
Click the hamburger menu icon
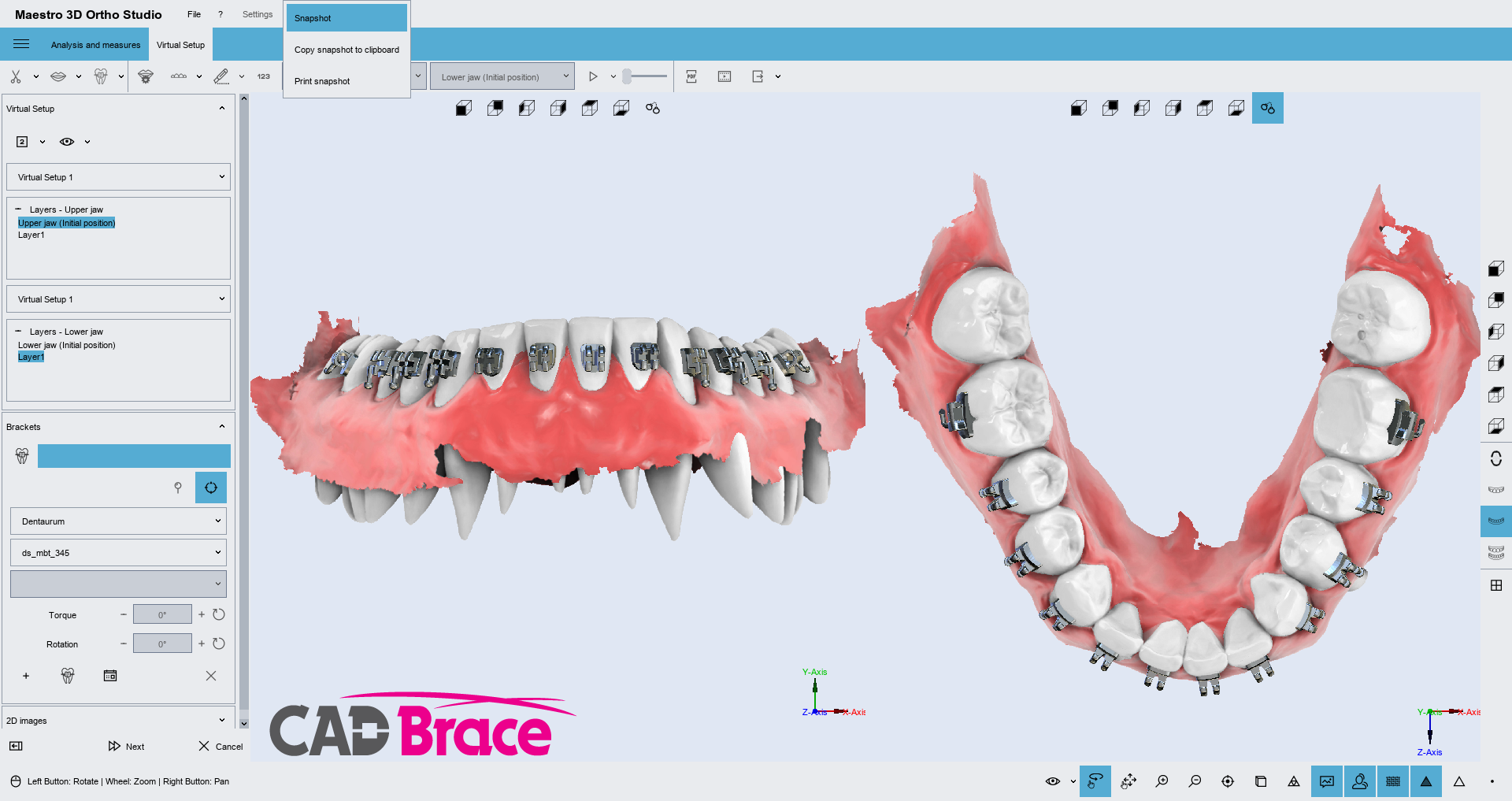[x=21, y=44]
